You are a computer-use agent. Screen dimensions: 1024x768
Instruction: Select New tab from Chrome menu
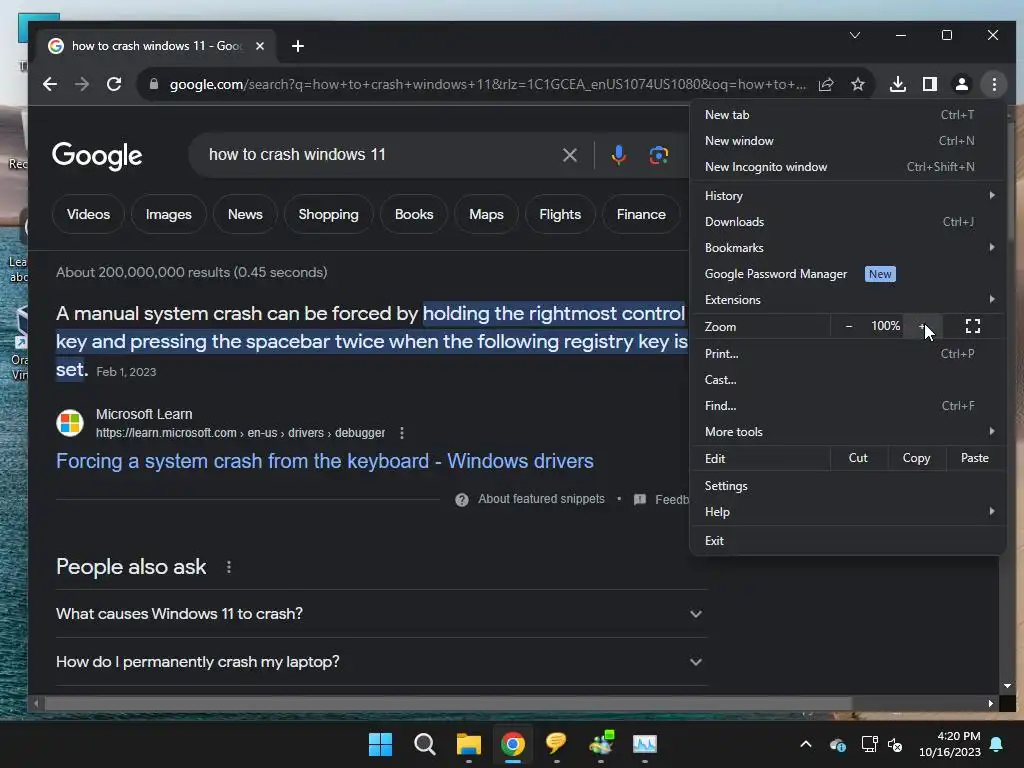tap(848, 114)
